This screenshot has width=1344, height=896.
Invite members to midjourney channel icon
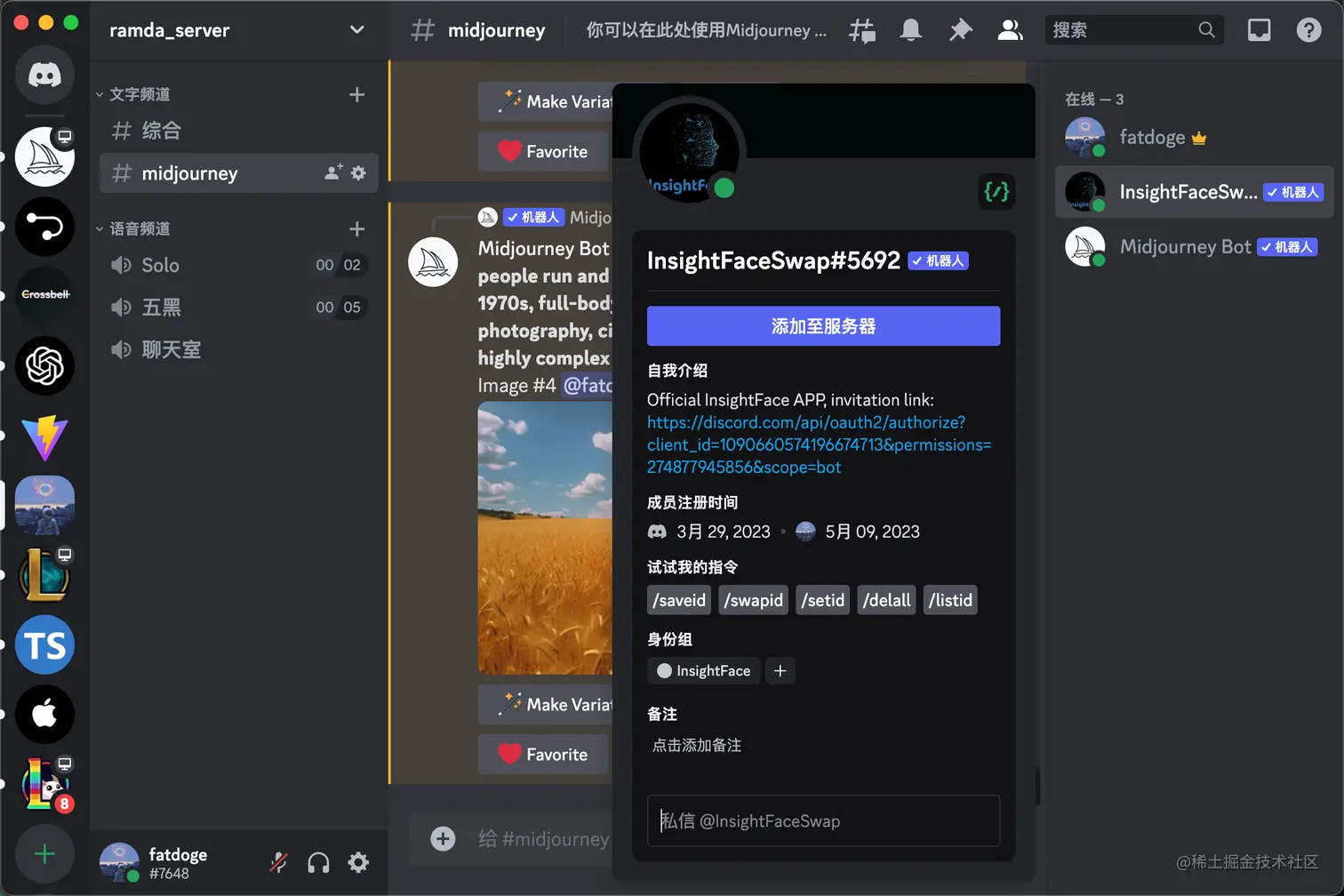click(333, 172)
